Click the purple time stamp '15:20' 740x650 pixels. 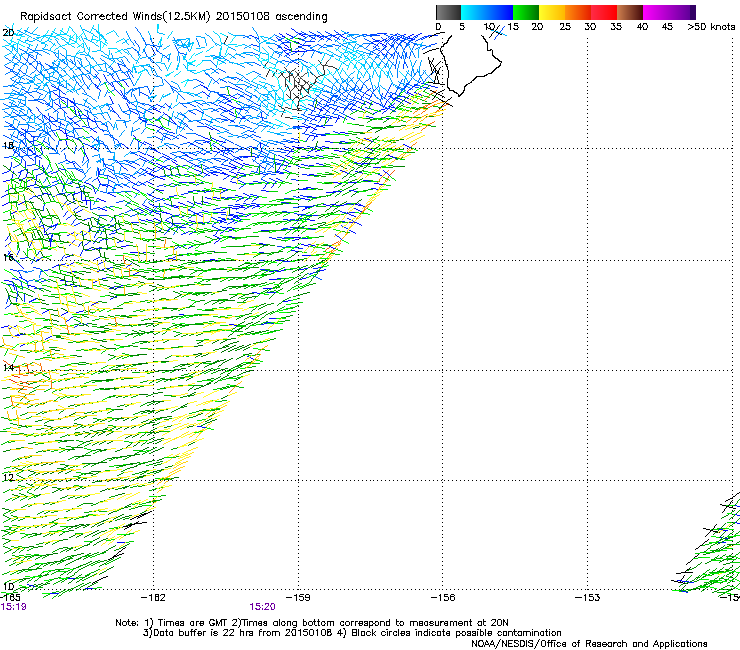tap(262, 607)
